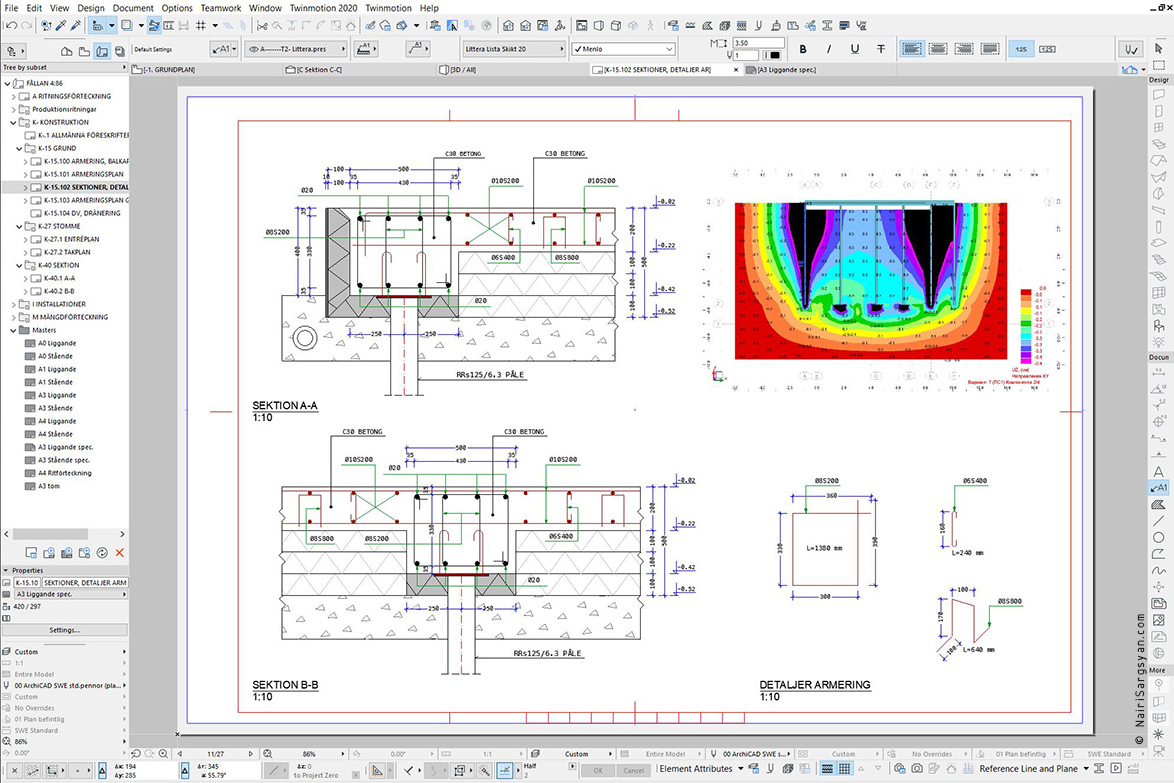
Task: Click the black pen color swatch
Action: [774, 55]
